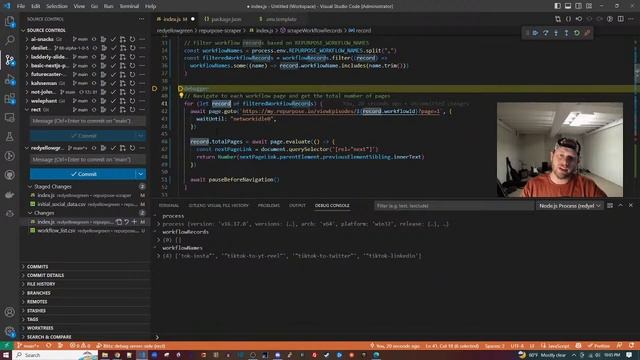Open the Accounts menu icon
The image size is (640, 360).
tap(9, 312)
